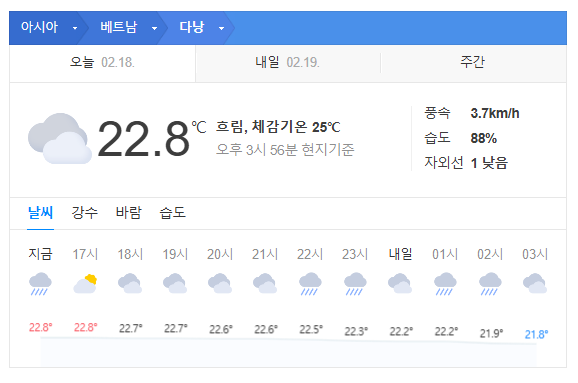Click the cloudy icon under 19시
This screenshot has width=578, height=383.
click(x=175, y=283)
